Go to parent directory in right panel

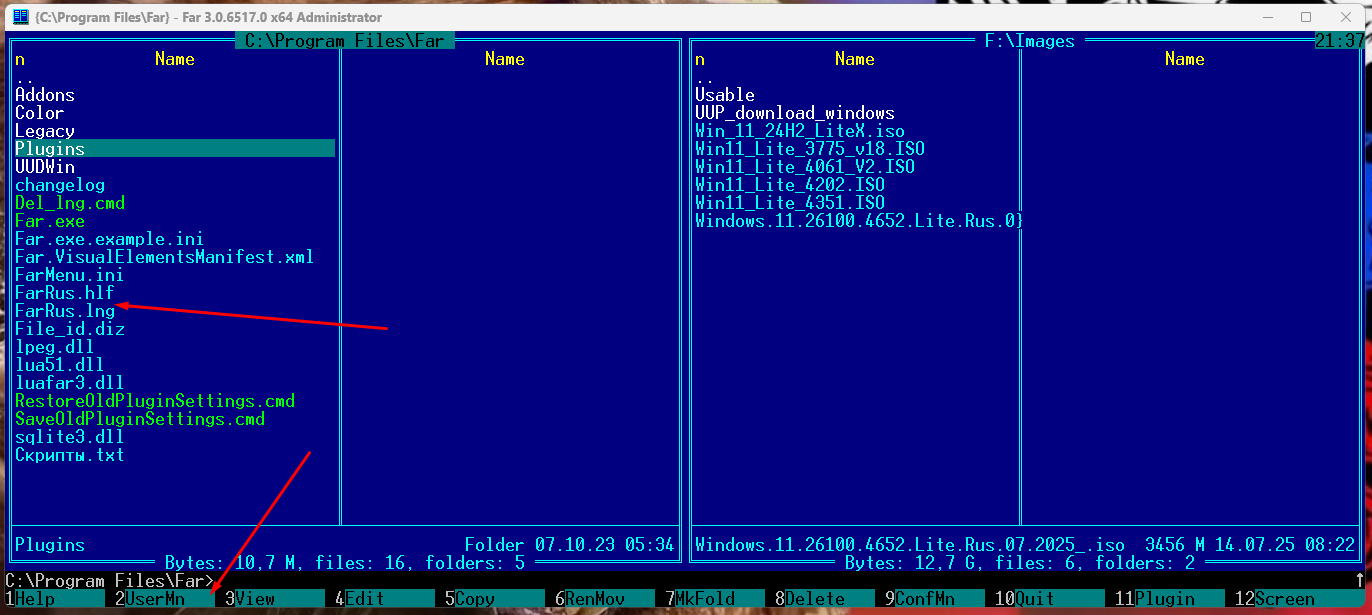(x=705, y=77)
